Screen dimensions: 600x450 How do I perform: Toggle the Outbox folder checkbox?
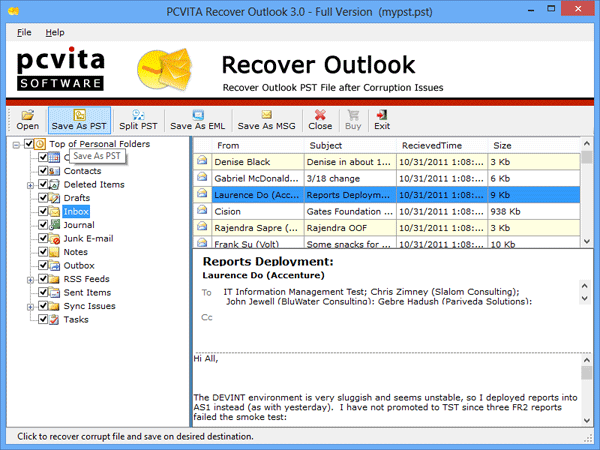(43, 265)
